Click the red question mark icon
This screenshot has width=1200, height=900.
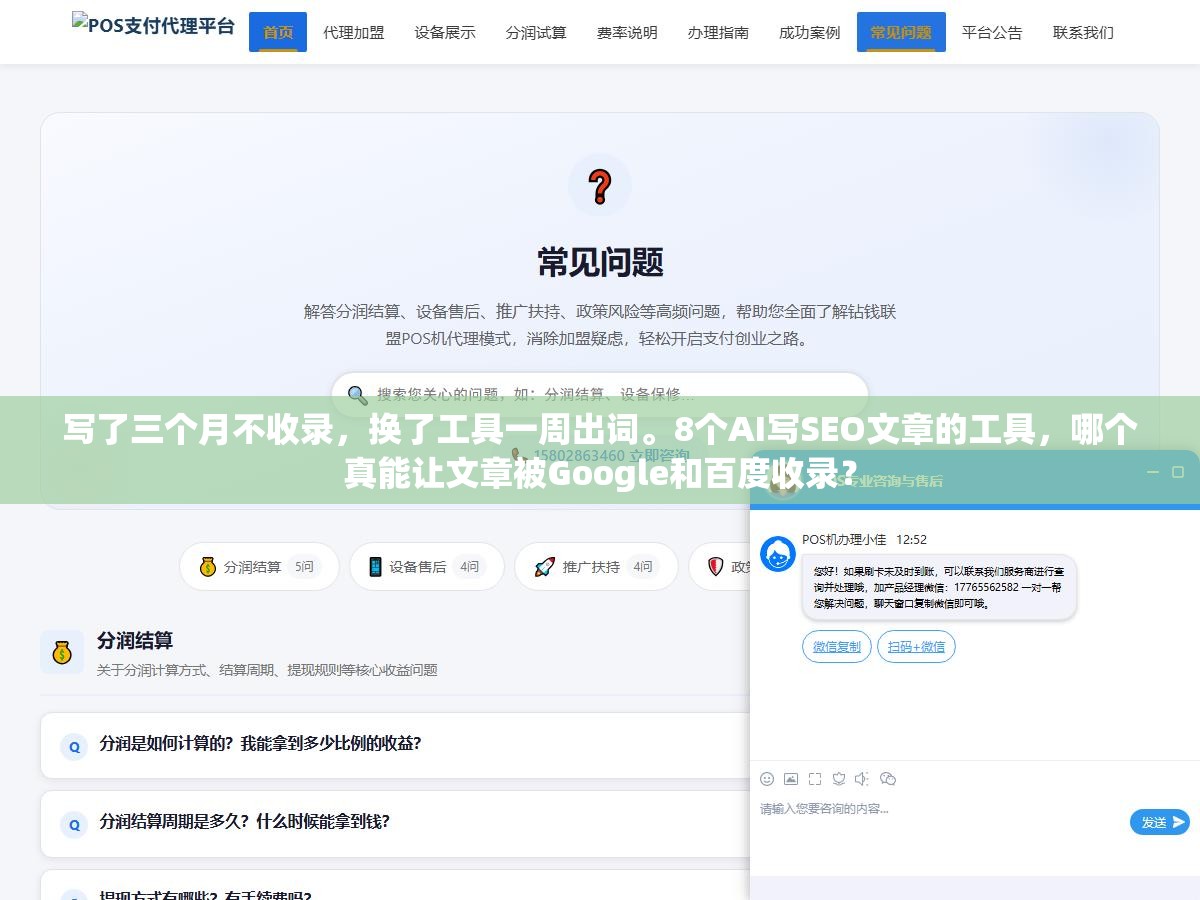(600, 186)
